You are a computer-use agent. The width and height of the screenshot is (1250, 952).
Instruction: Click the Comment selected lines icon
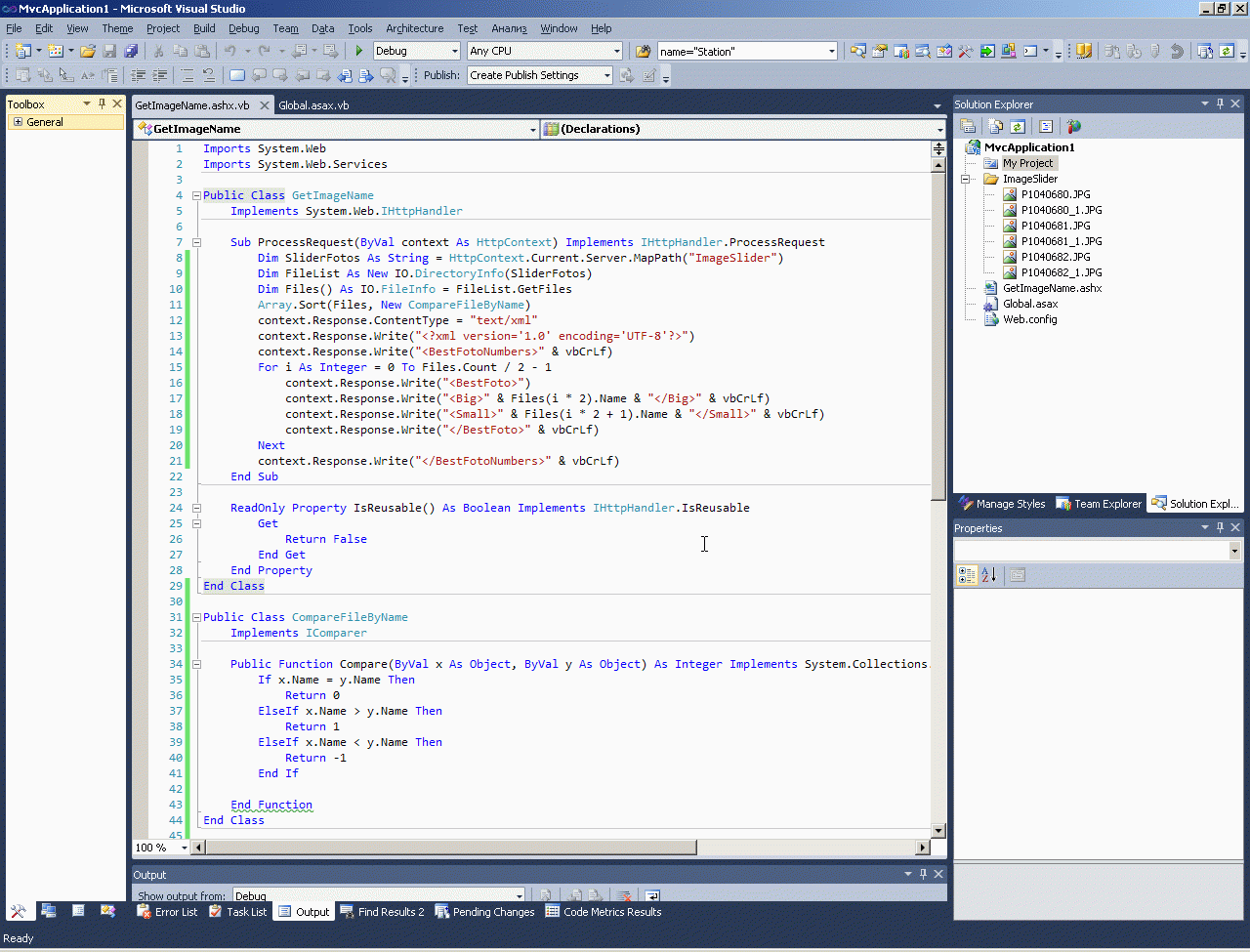coord(187,75)
